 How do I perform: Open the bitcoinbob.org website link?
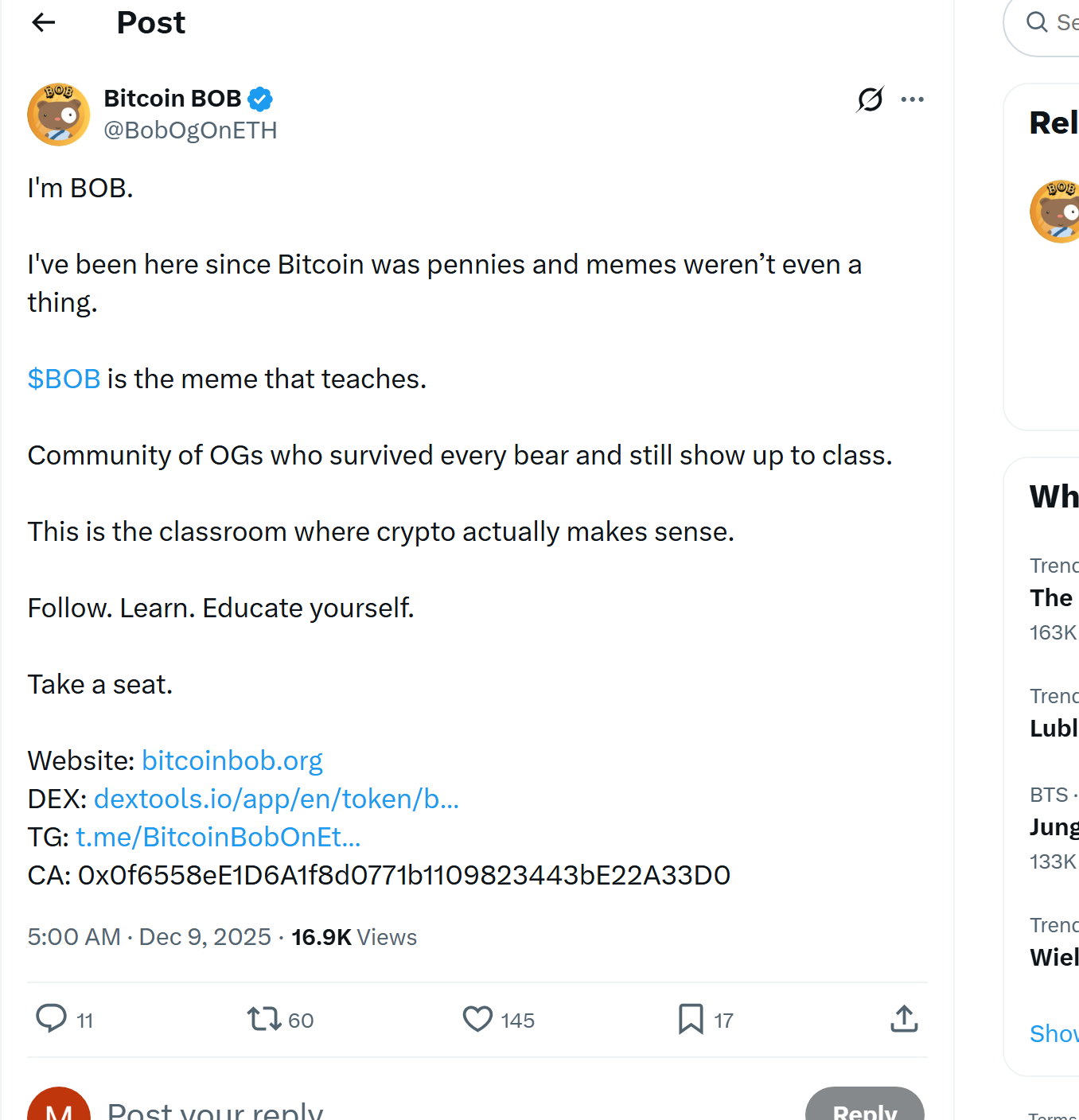[x=232, y=760]
